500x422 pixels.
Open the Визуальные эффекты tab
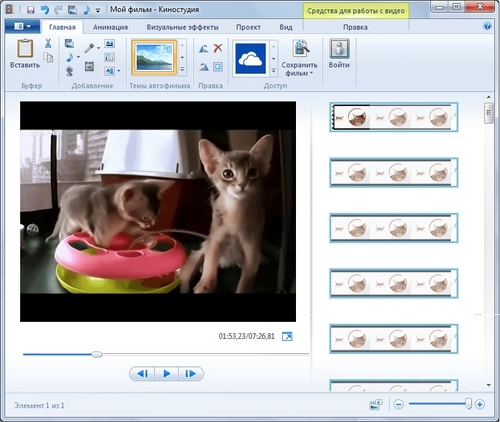(x=183, y=27)
